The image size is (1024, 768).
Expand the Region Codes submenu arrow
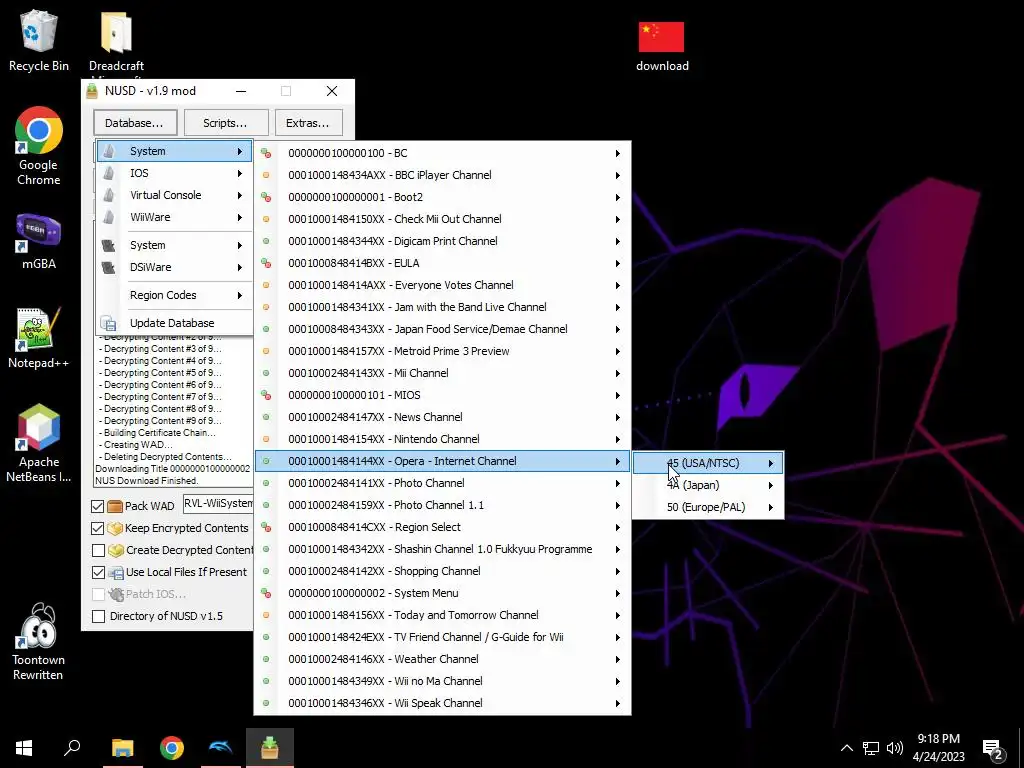[240, 295]
